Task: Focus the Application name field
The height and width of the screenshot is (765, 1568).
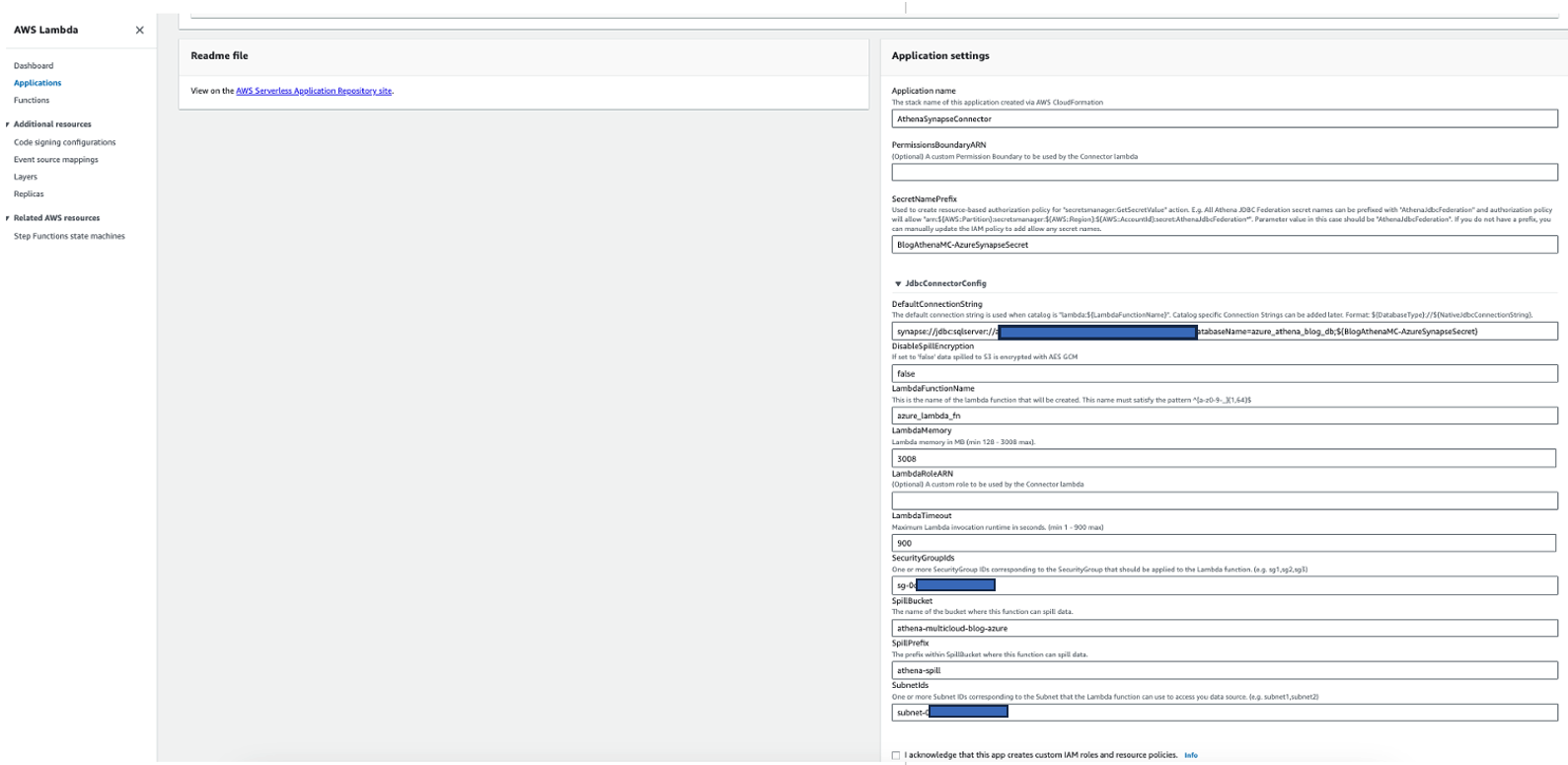Action: (x=1225, y=118)
